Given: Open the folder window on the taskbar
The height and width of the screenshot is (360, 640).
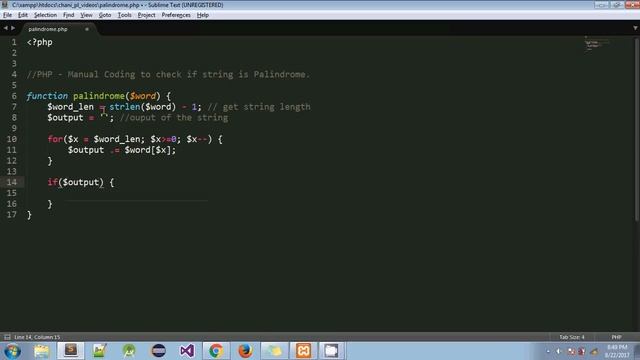Looking at the screenshot, I should tap(274, 351).
